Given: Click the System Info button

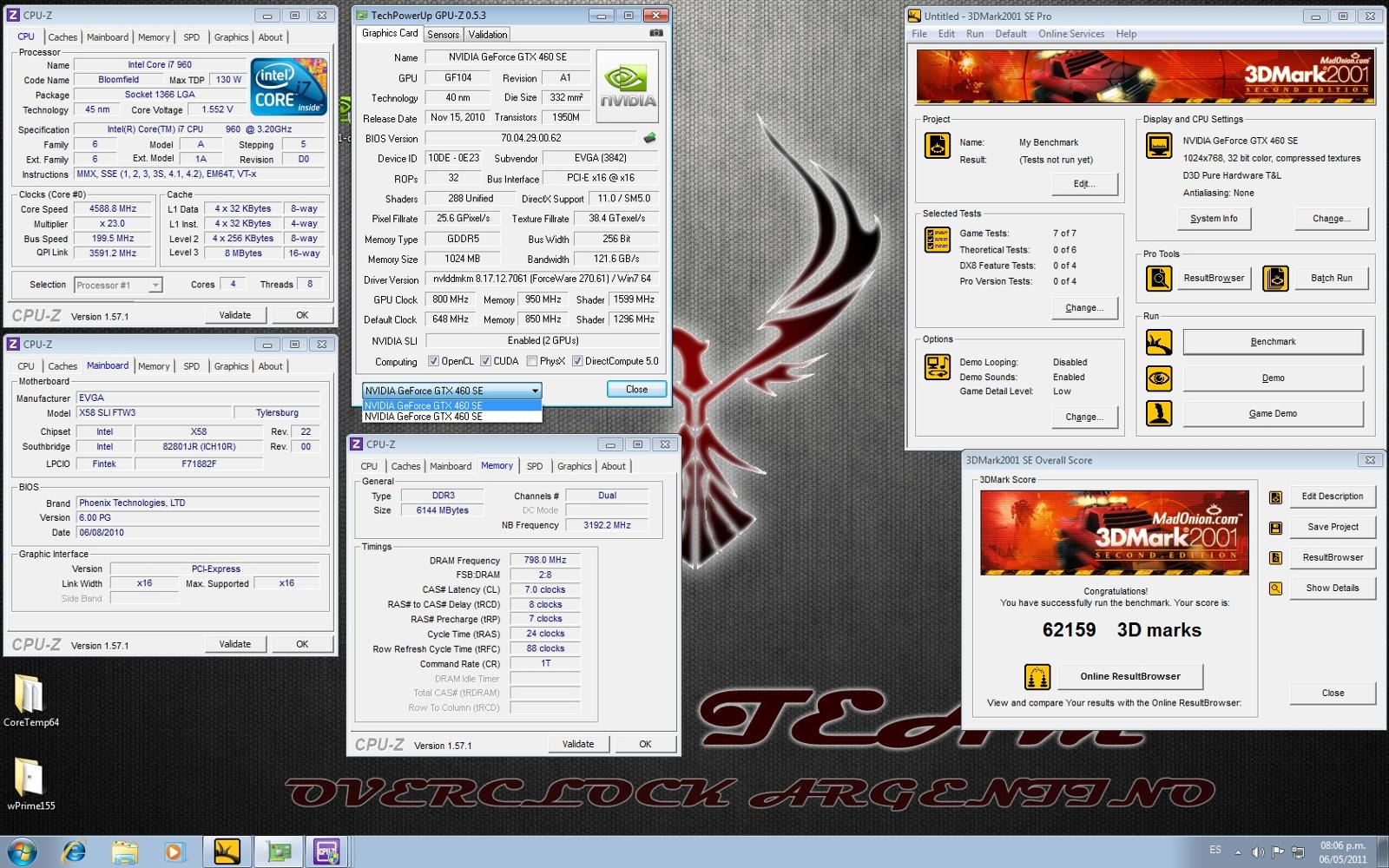Looking at the screenshot, I should click(1214, 219).
